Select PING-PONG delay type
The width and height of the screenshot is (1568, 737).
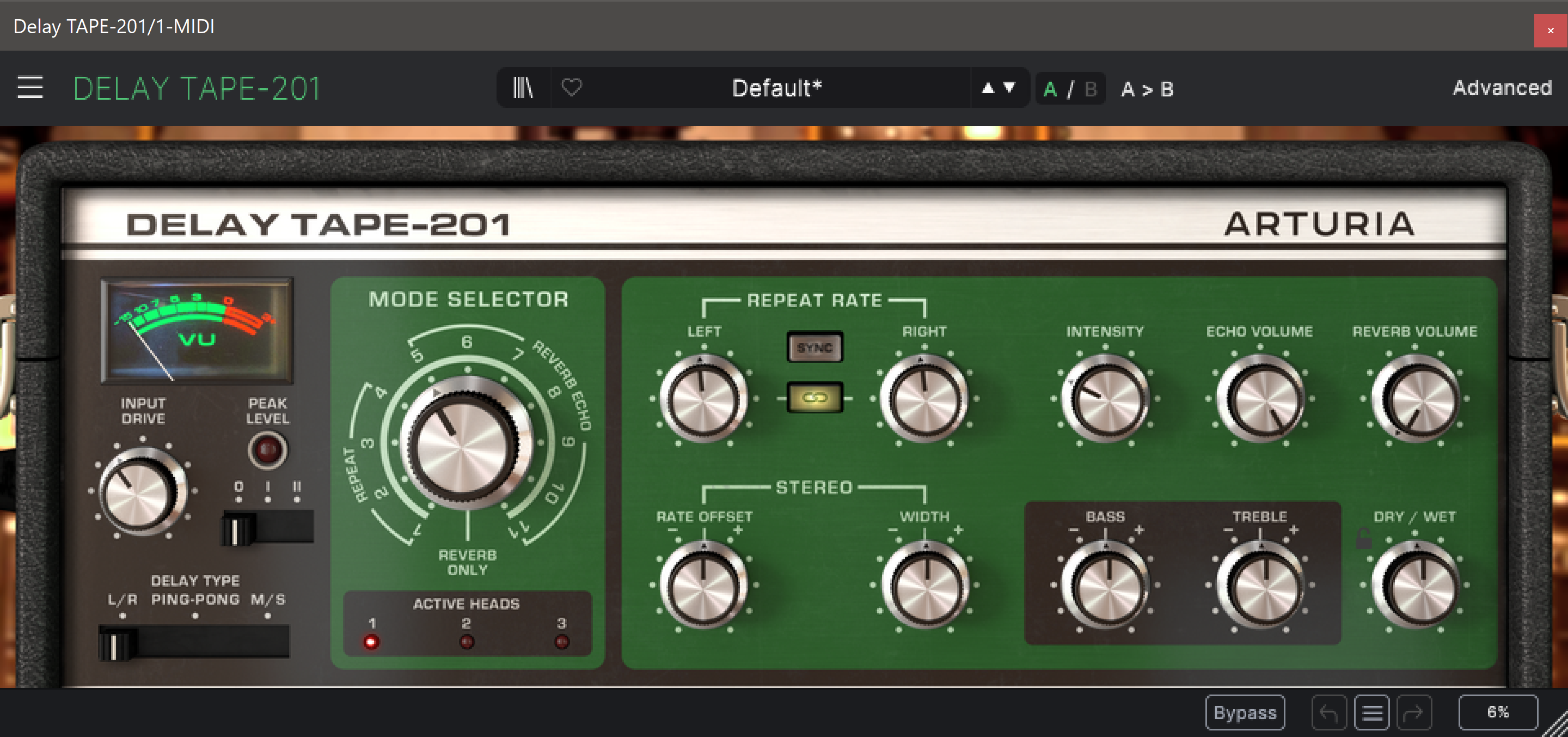click(195, 599)
